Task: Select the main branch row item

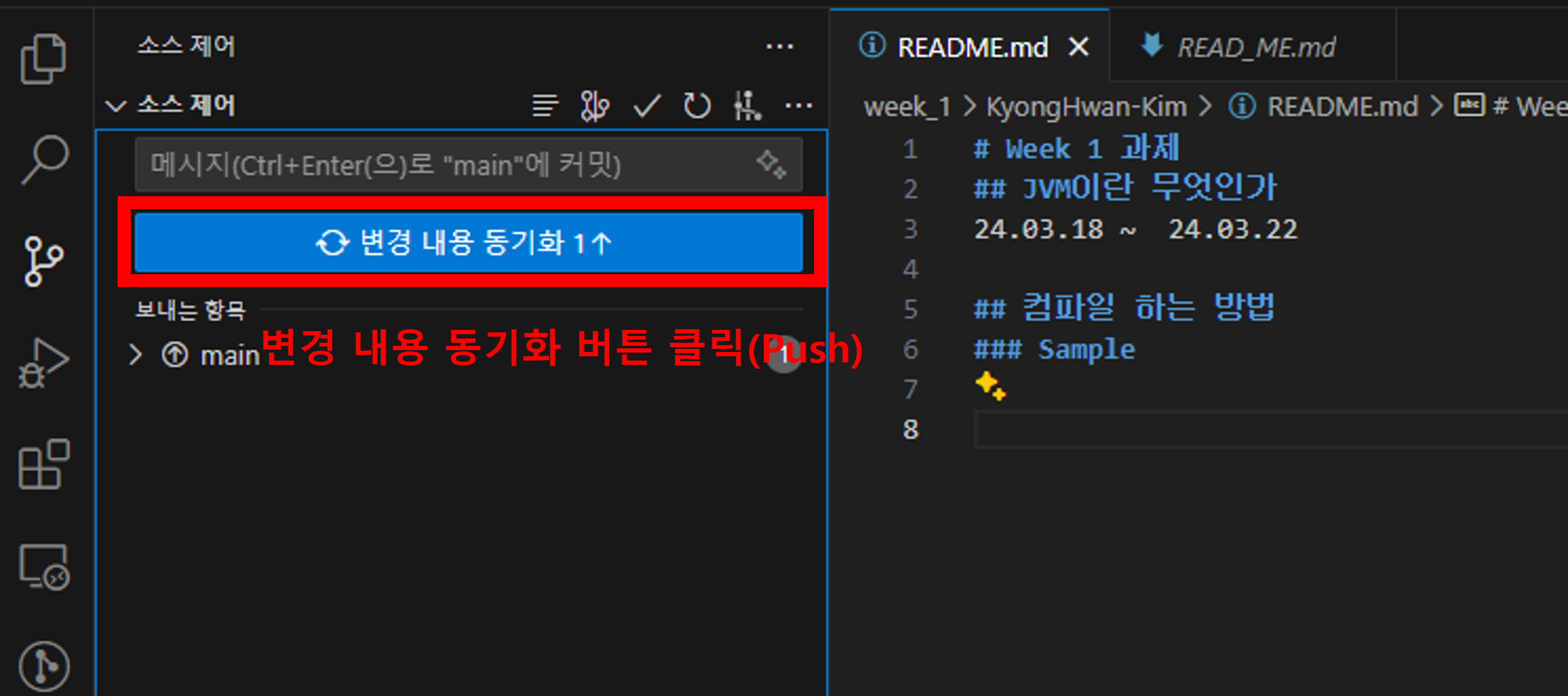Action: pos(468,354)
